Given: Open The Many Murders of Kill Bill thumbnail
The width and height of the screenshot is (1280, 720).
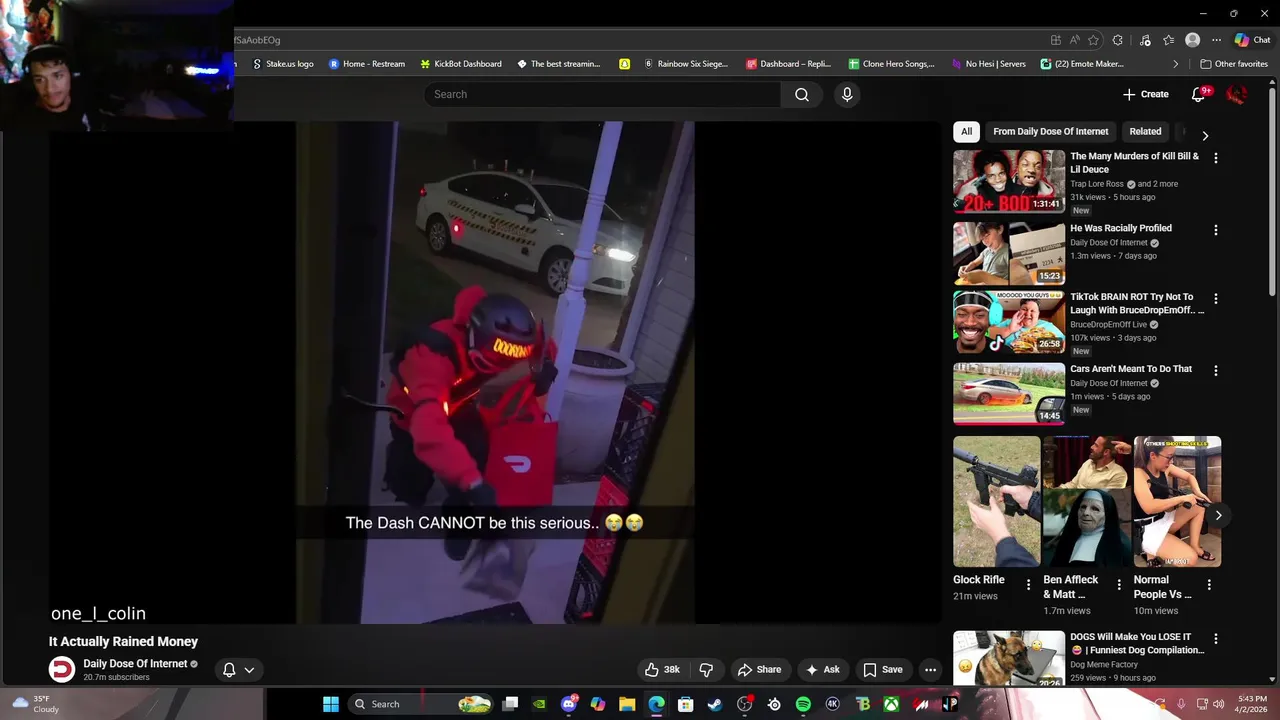Looking at the screenshot, I should pyautogui.click(x=1009, y=181).
